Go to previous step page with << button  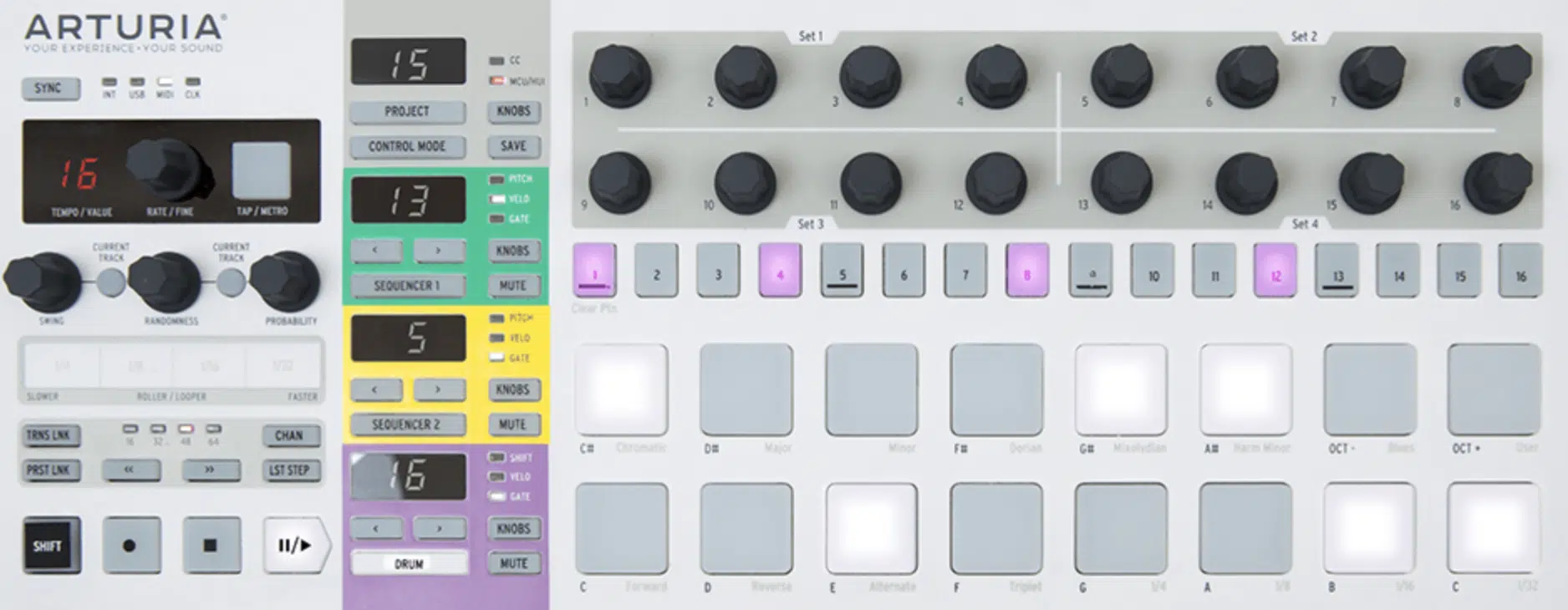[131, 470]
